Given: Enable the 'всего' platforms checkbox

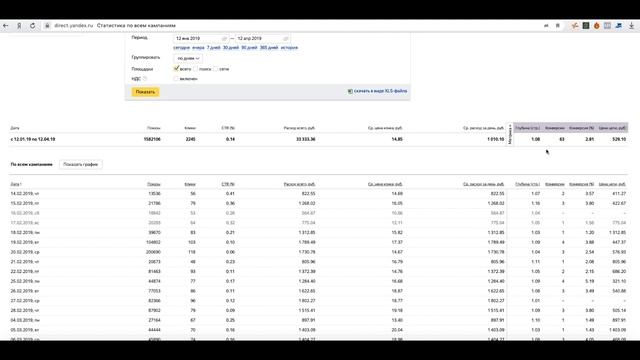Looking at the screenshot, I should [176, 69].
